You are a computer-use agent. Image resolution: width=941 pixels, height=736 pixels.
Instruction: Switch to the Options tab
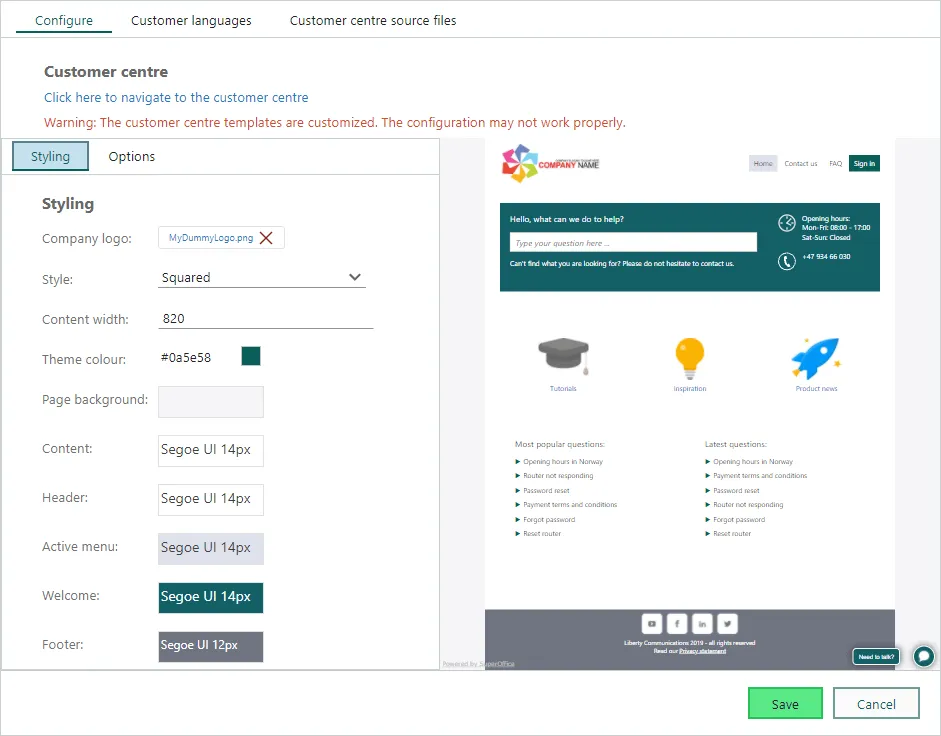coord(132,156)
